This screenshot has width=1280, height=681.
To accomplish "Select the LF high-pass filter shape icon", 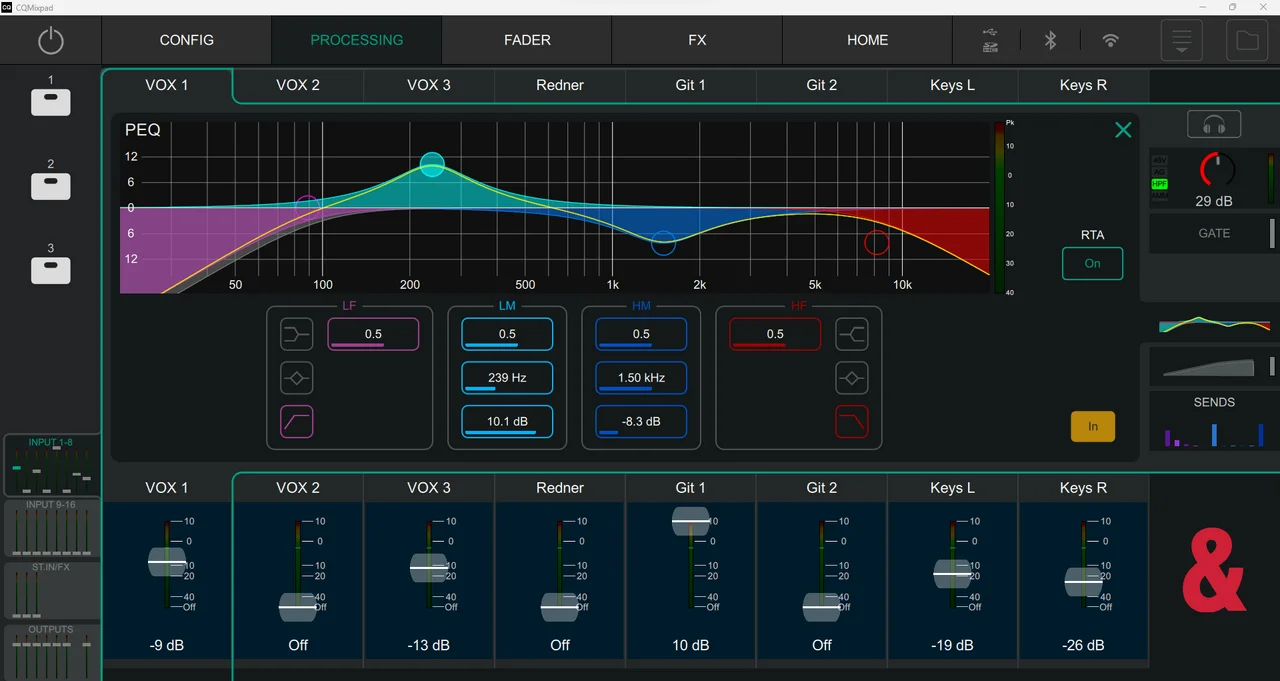I will 296,422.
